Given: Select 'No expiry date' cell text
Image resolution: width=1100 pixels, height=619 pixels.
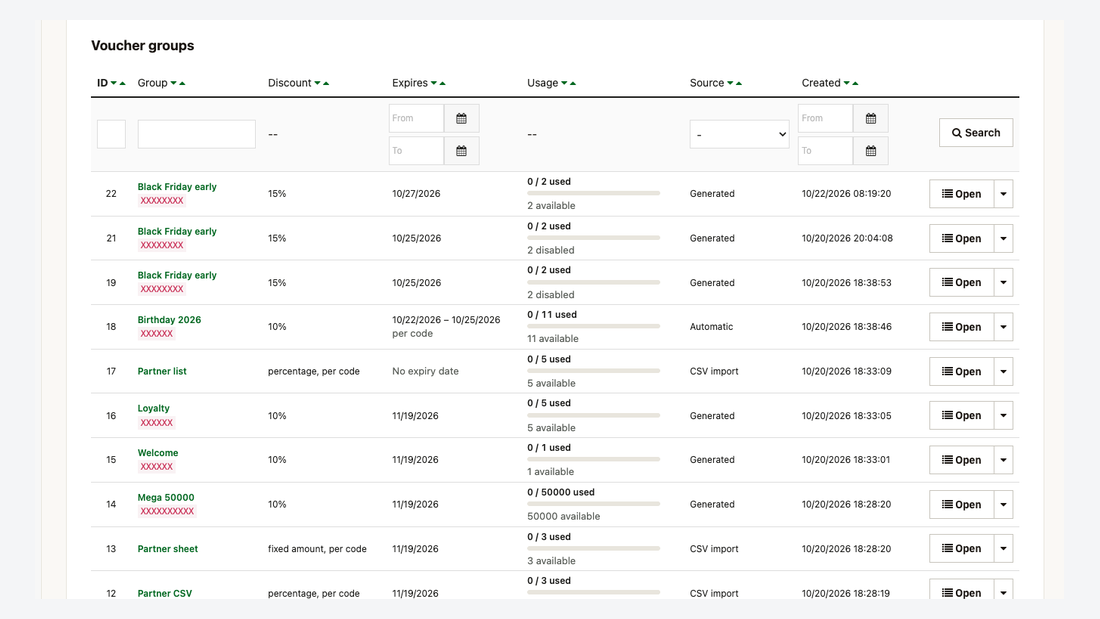Looking at the screenshot, I should [425, 371].
